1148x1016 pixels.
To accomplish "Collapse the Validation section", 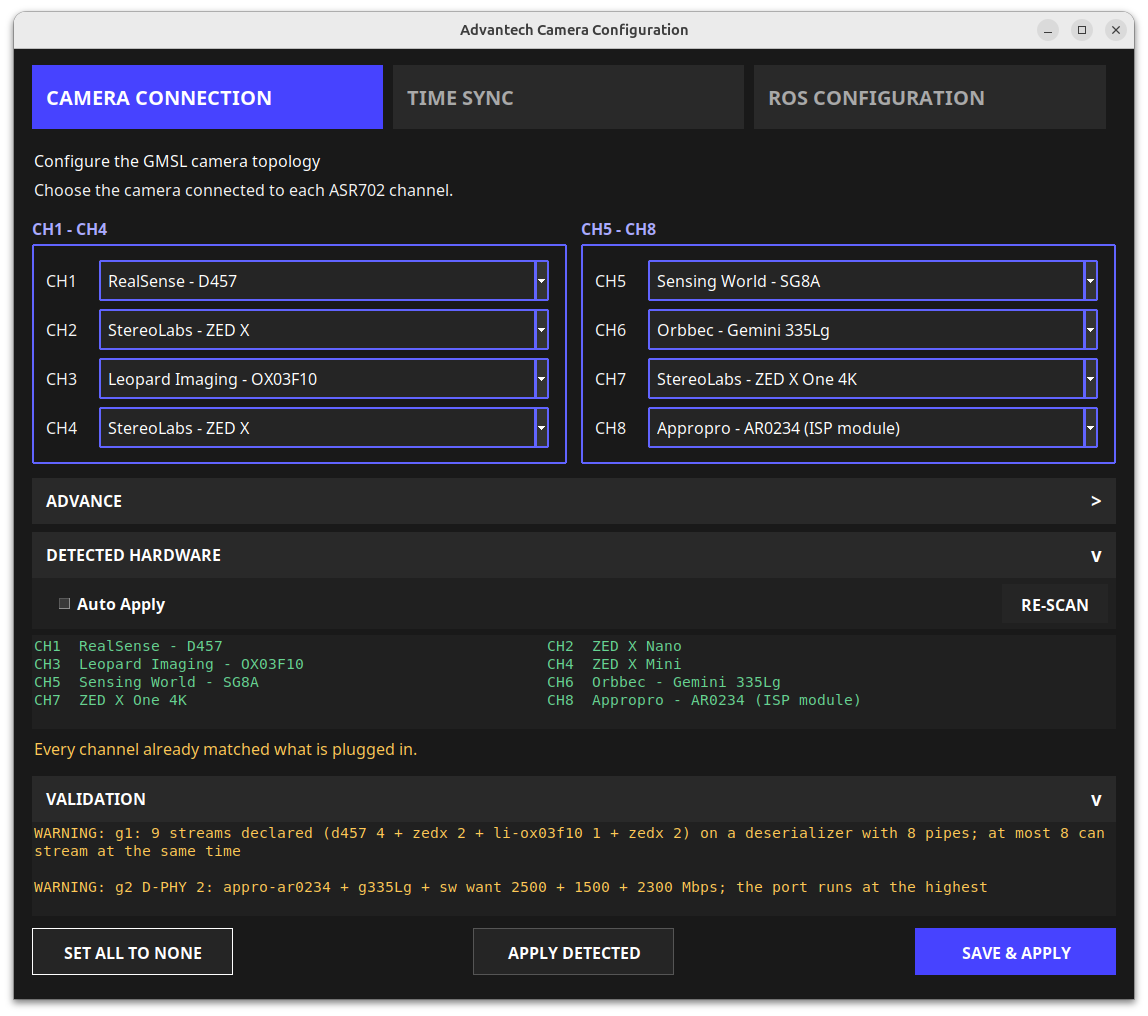I will coord(574,799).
